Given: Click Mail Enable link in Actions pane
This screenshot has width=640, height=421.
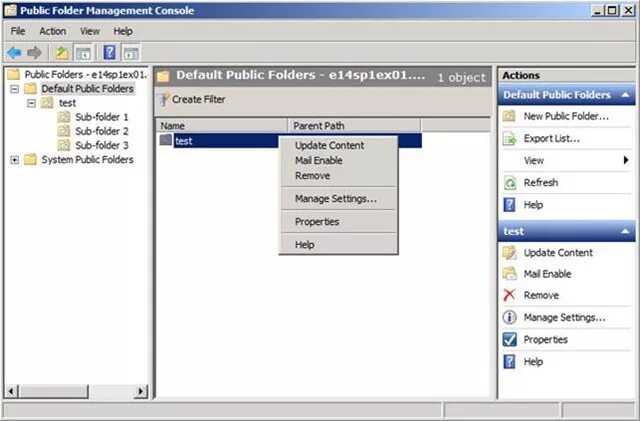Looking at the screenshot, I should tap(547, 274).
